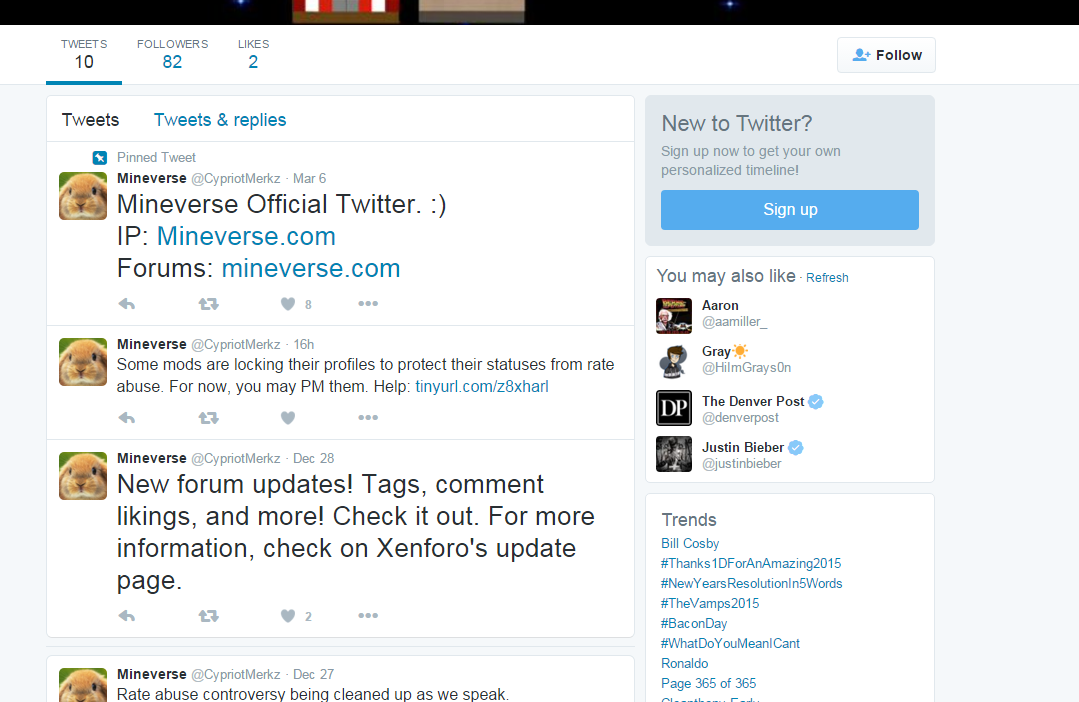
Task: Open the tinyurl.com/z8xharl help link
Action: (x=482, y=387)
